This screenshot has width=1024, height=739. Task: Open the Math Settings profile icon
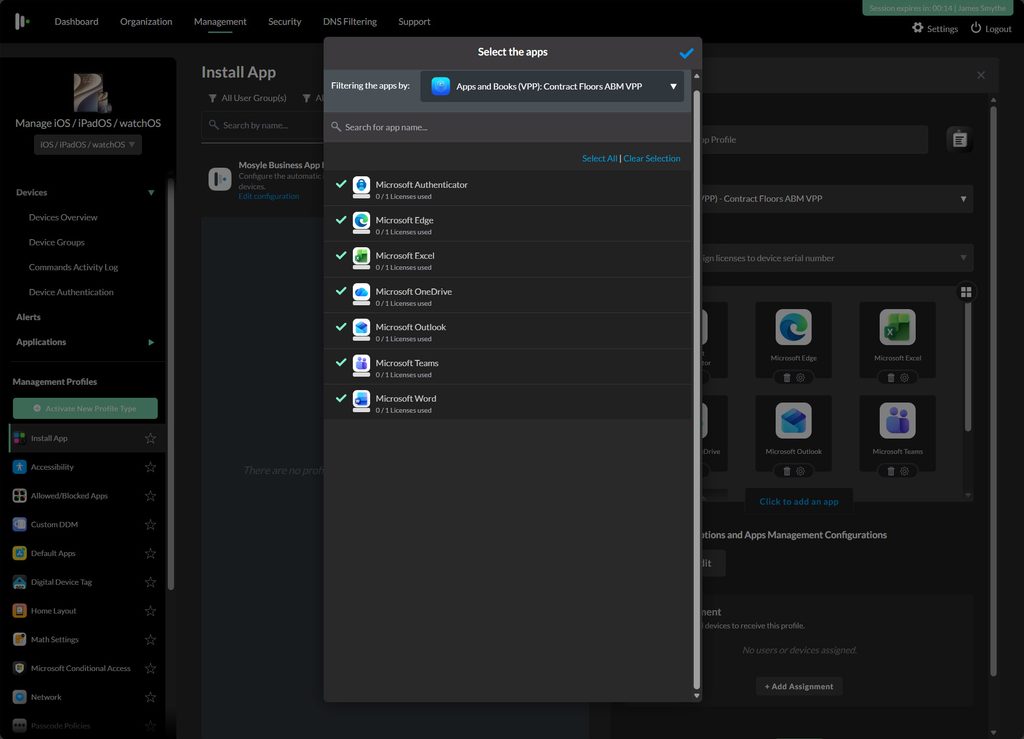[20, 639]
